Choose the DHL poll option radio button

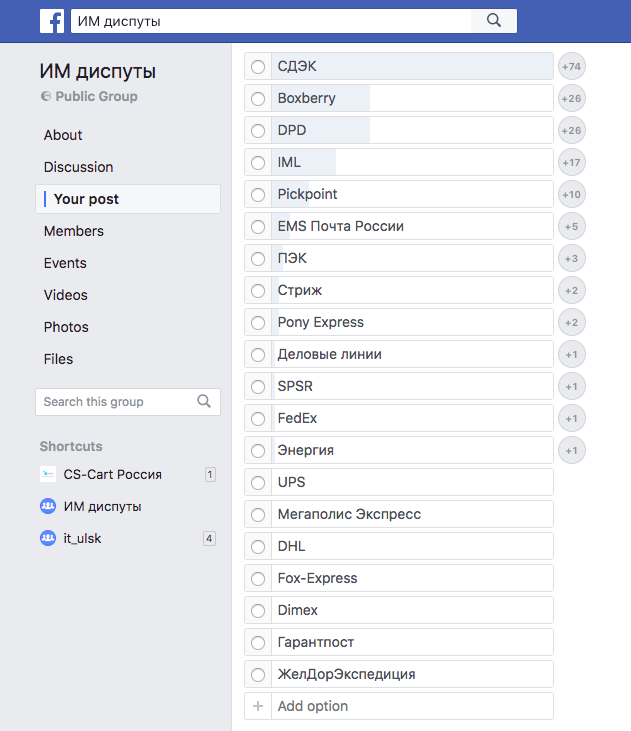258,547
